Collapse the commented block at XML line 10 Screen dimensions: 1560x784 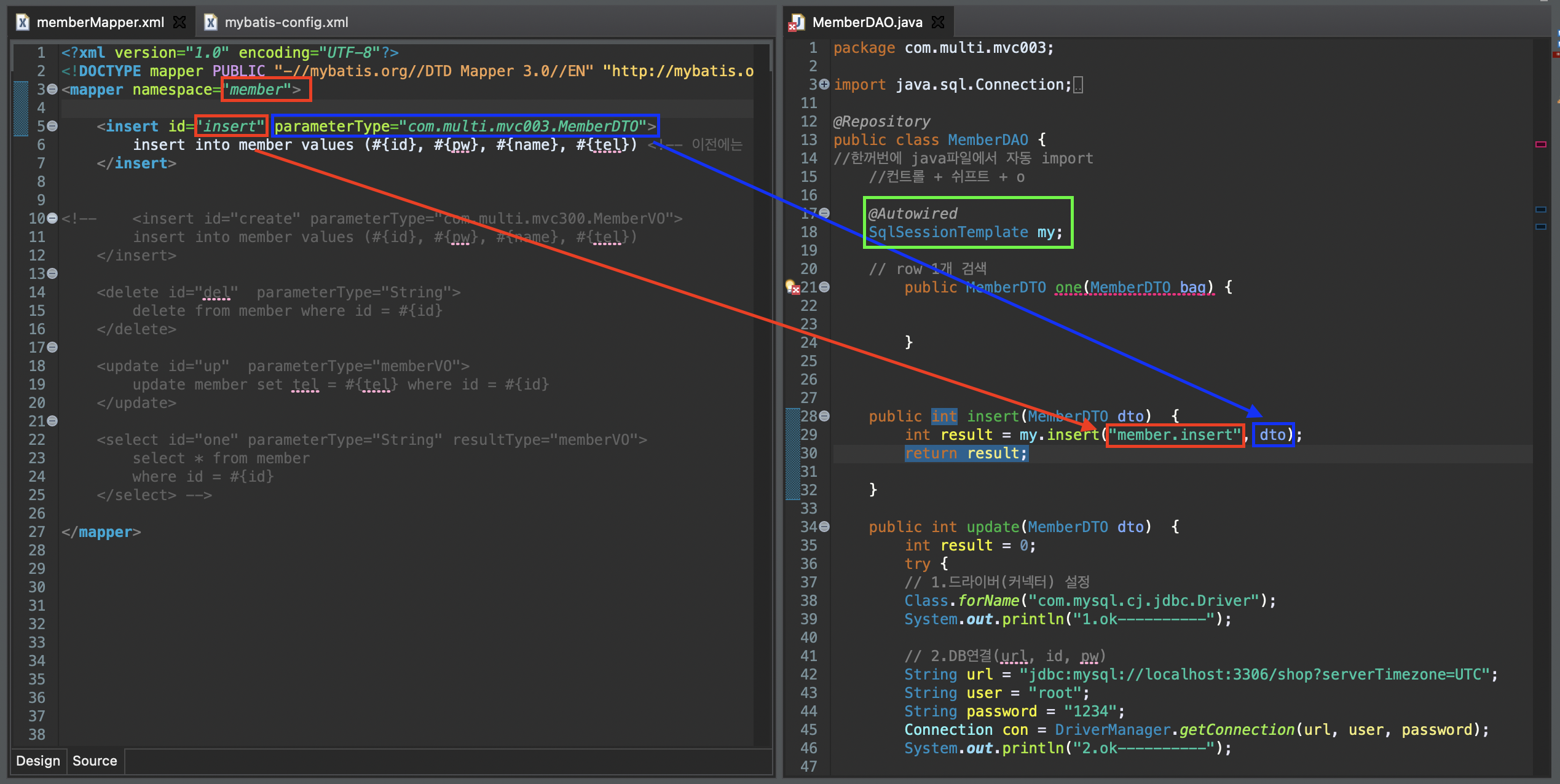tap(53, 218)
